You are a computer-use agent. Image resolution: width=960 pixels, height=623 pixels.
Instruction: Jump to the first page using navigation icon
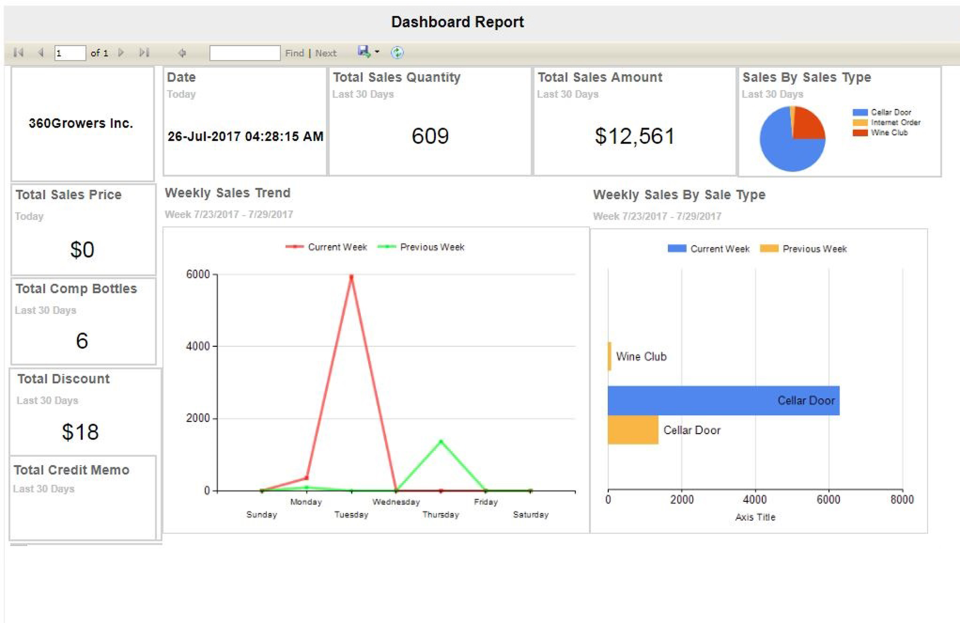(17, 52)
